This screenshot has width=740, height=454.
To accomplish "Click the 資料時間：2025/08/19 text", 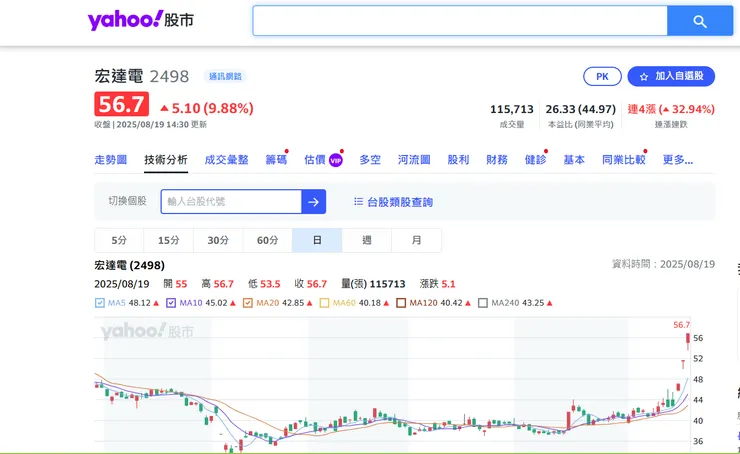I will click(663, 264).
